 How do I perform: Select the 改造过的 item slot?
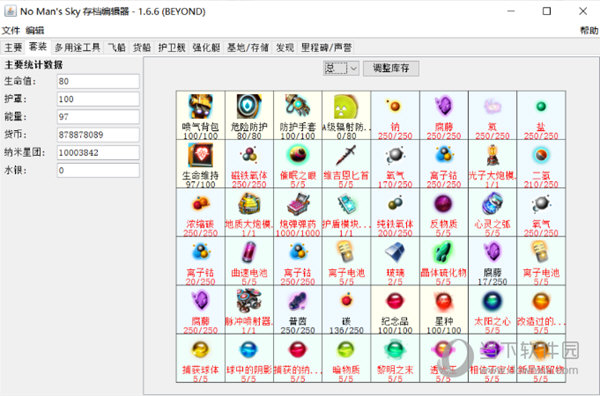541,310
